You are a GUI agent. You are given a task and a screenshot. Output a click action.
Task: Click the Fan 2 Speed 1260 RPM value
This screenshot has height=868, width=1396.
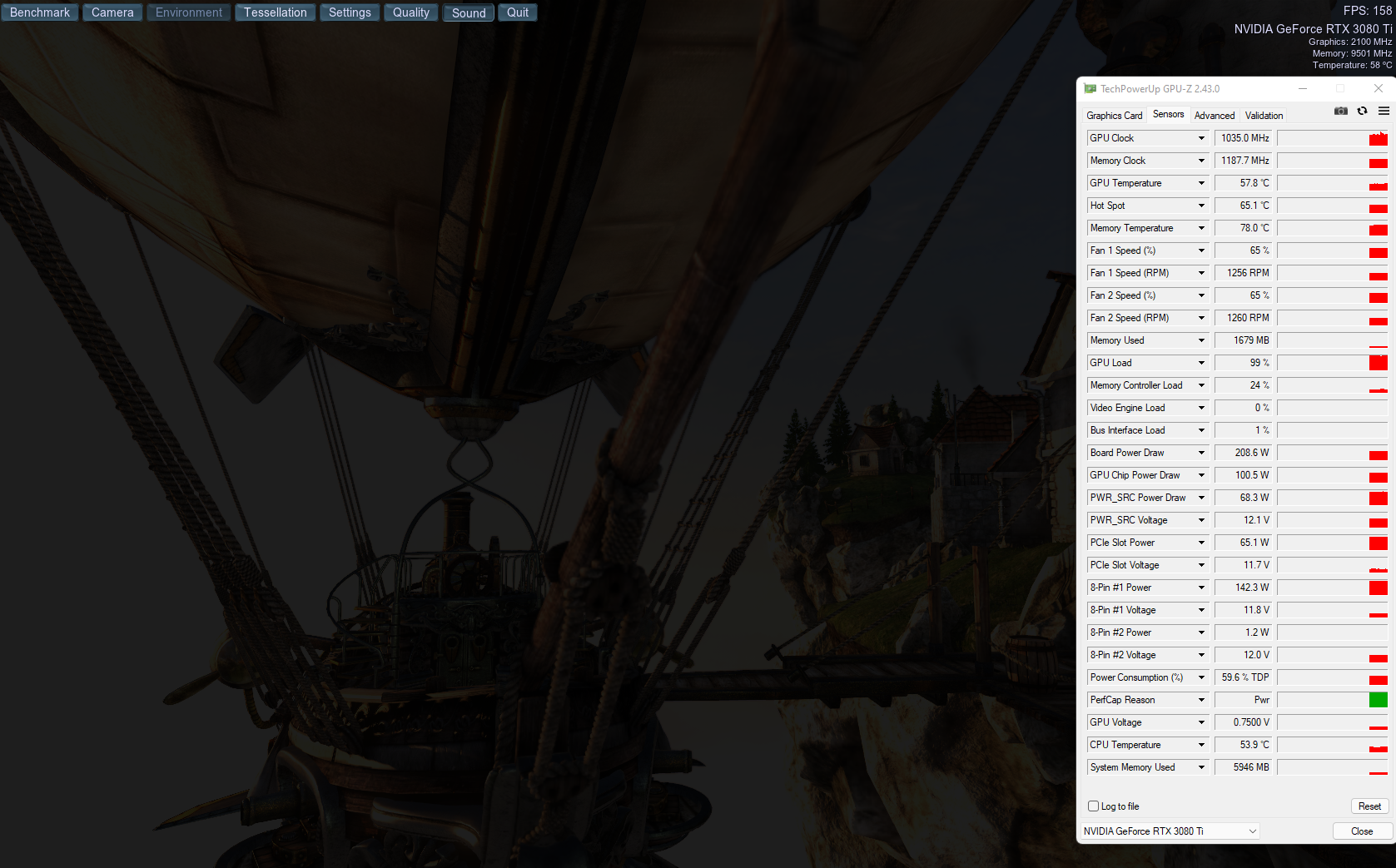(1244, 318)
